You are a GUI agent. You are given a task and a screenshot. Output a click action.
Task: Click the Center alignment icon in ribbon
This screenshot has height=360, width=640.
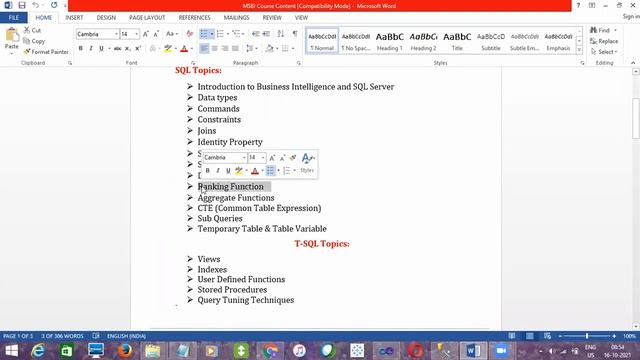click(x=214, y=49)
